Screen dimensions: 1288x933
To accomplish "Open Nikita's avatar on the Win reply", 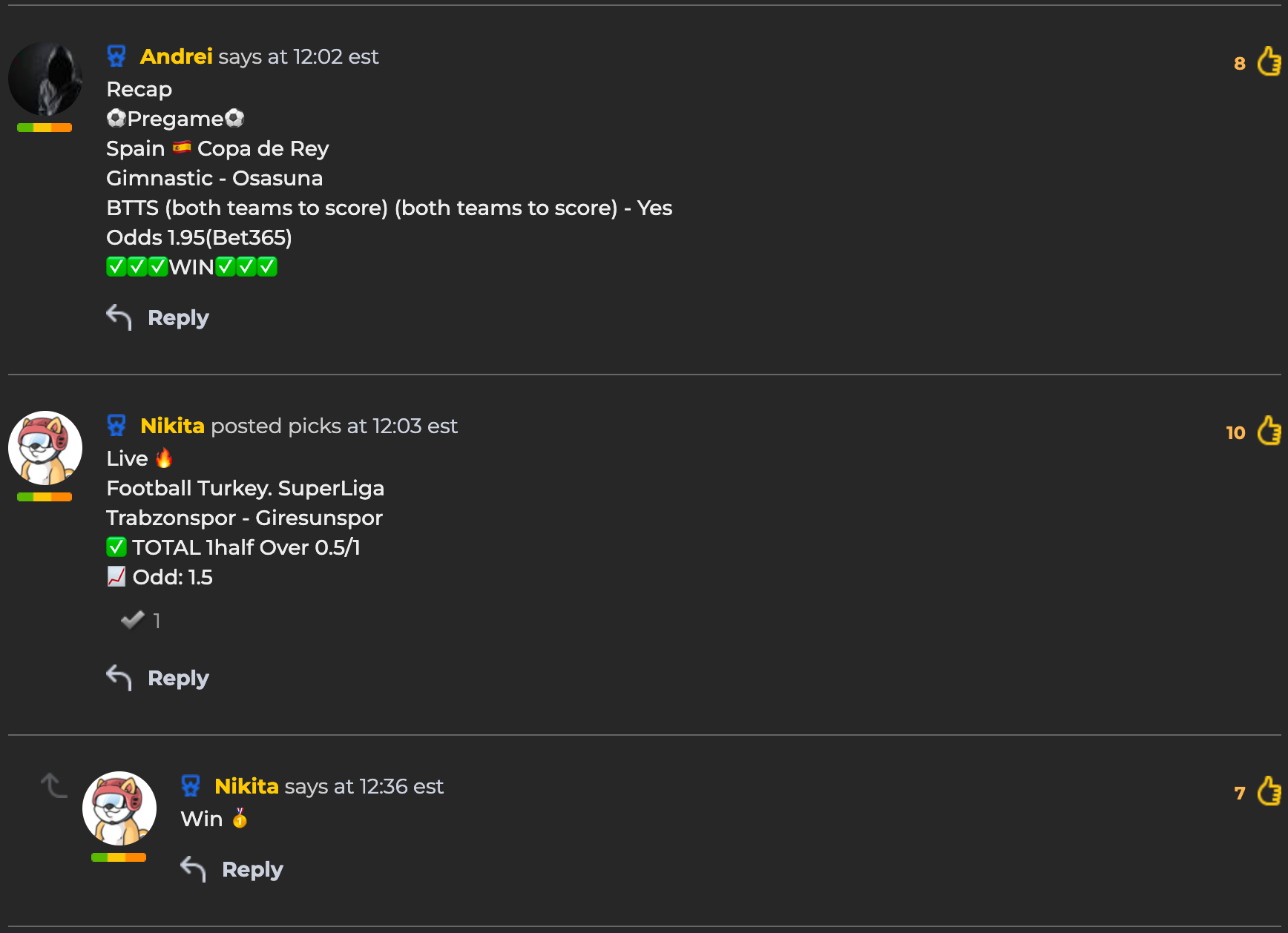I will (x=119, y=808).
